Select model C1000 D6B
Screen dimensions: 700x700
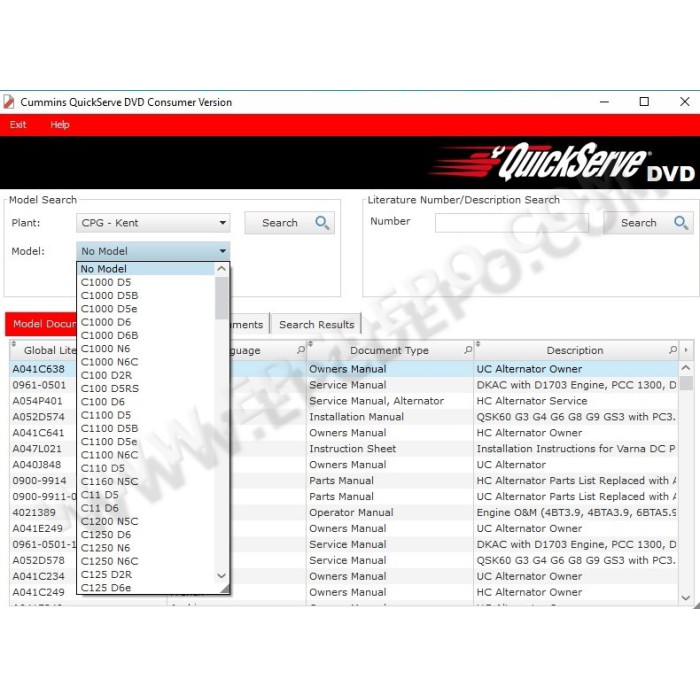point(146,335)
